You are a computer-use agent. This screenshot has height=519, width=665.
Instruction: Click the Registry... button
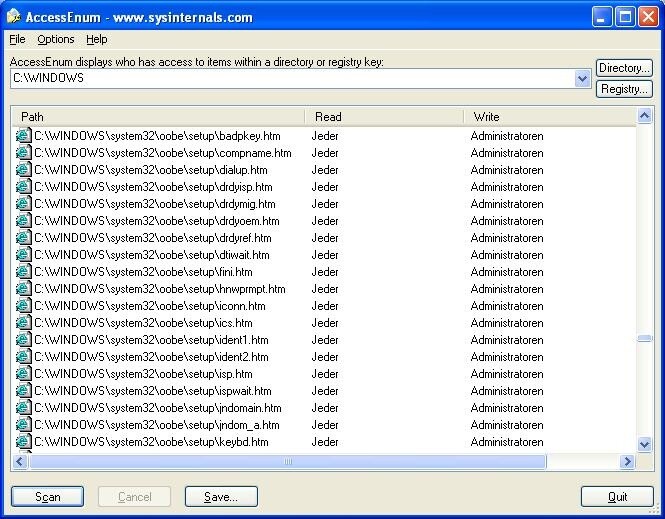624,89
